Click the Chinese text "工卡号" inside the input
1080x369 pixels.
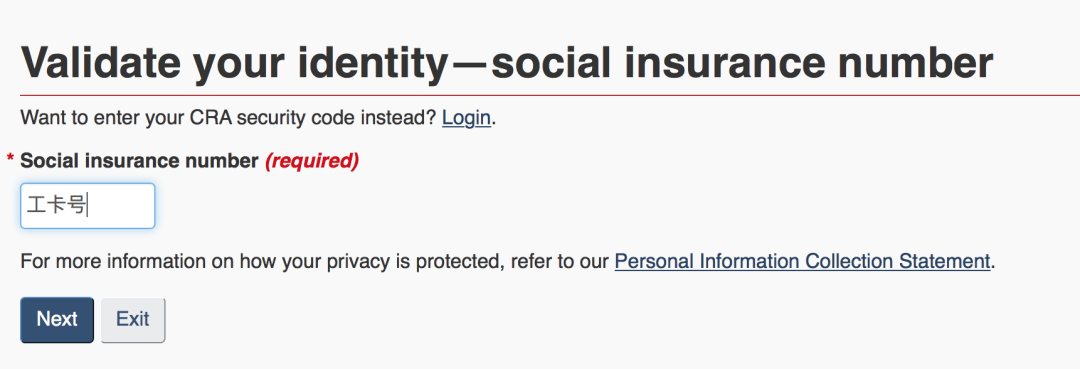pyautogui.click(x=56, y=205)
